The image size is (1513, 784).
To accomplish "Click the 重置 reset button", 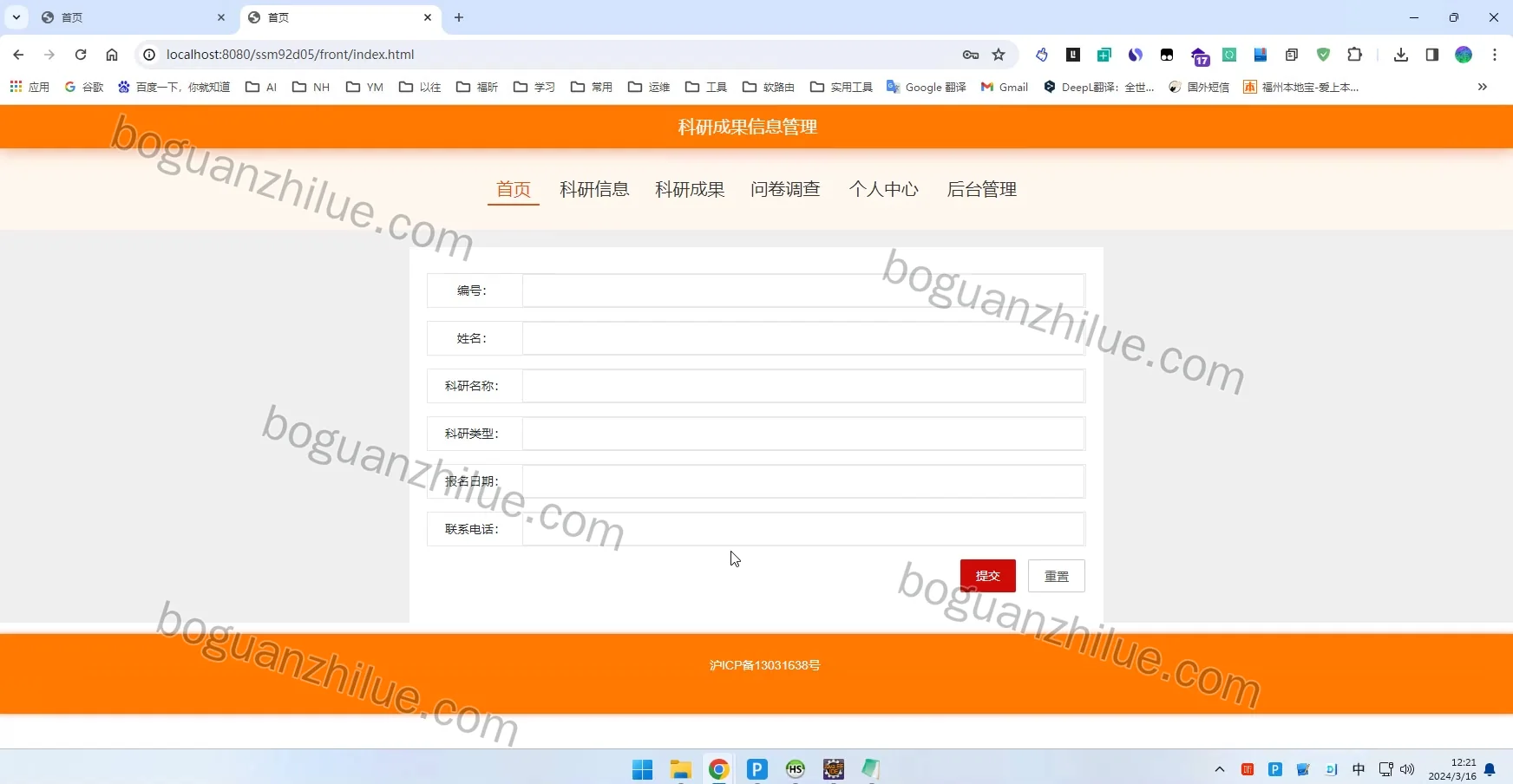I will click(1057, 576).
